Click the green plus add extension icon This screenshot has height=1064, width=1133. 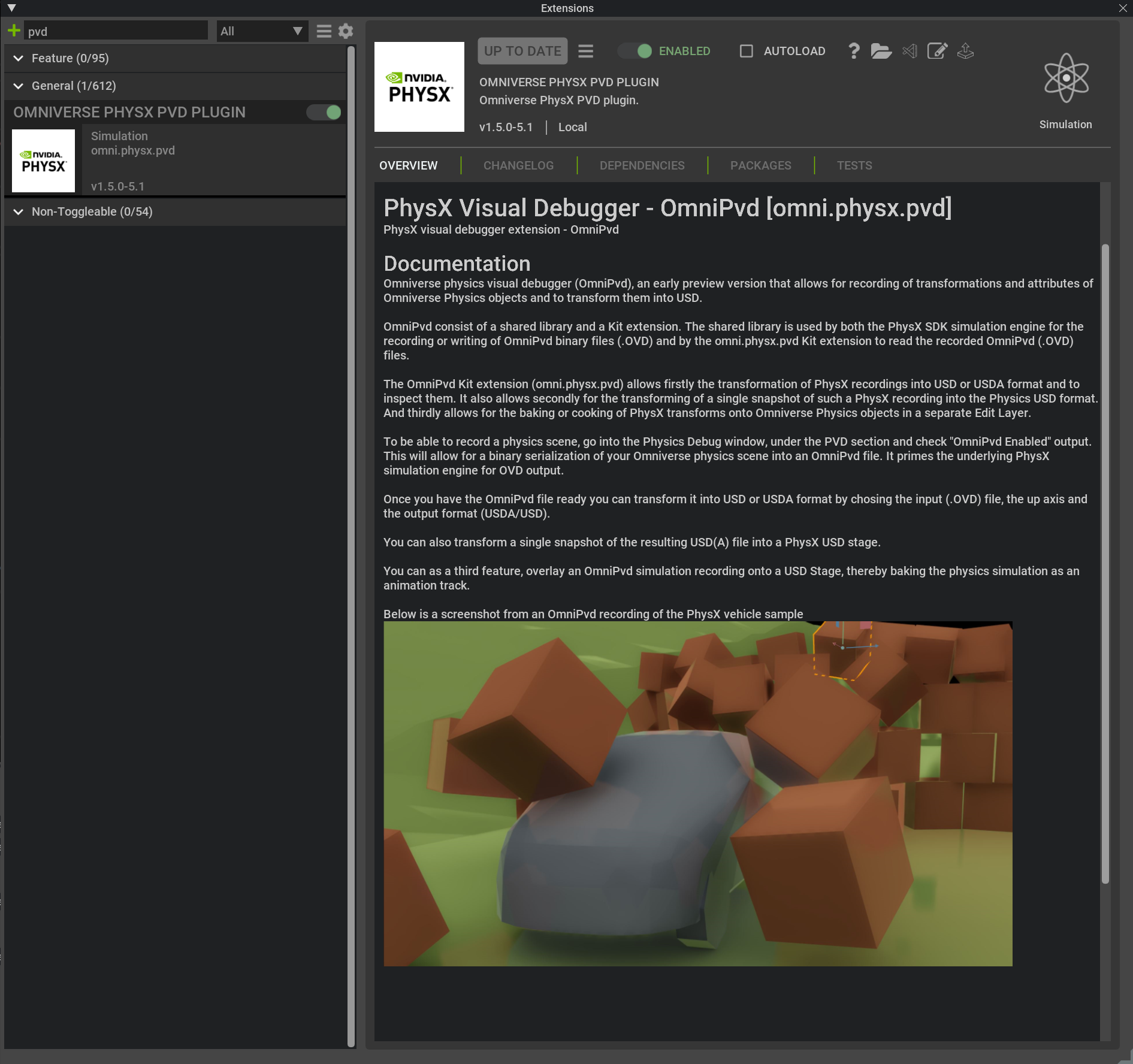[x=14, y=31]
